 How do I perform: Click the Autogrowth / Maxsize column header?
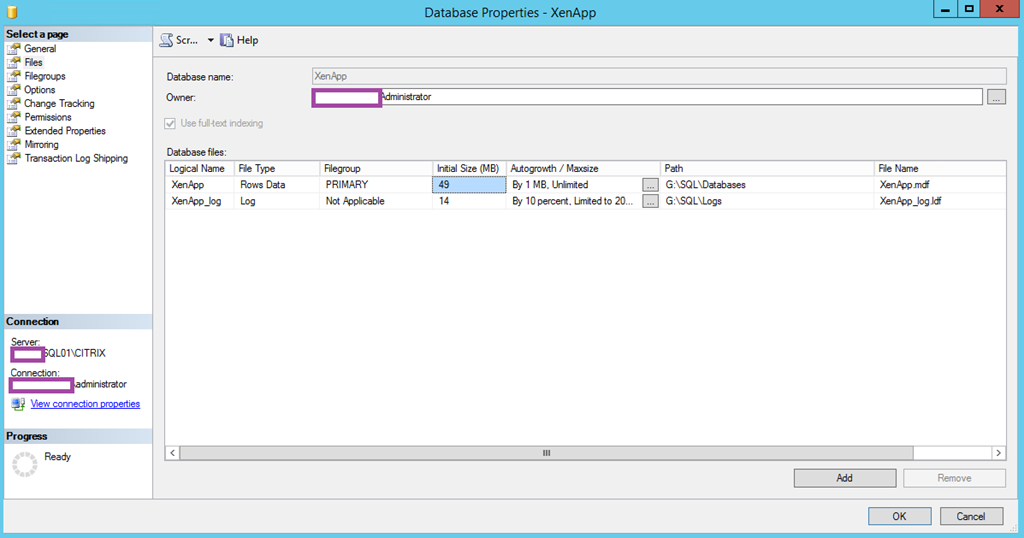[x=583, y=168]
